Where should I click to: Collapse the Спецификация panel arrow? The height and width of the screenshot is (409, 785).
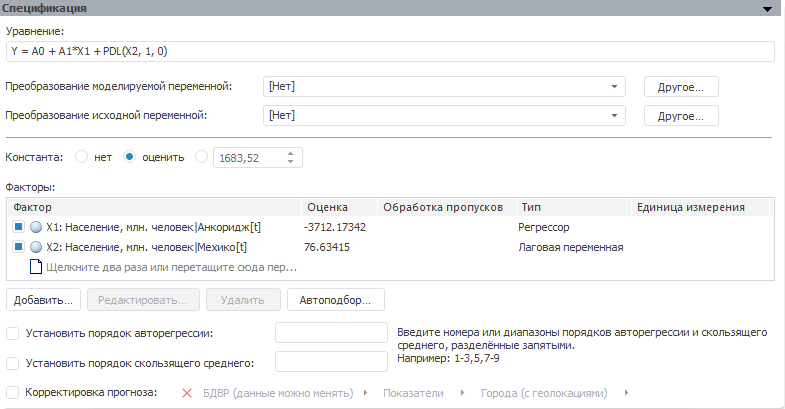(768, 8)
